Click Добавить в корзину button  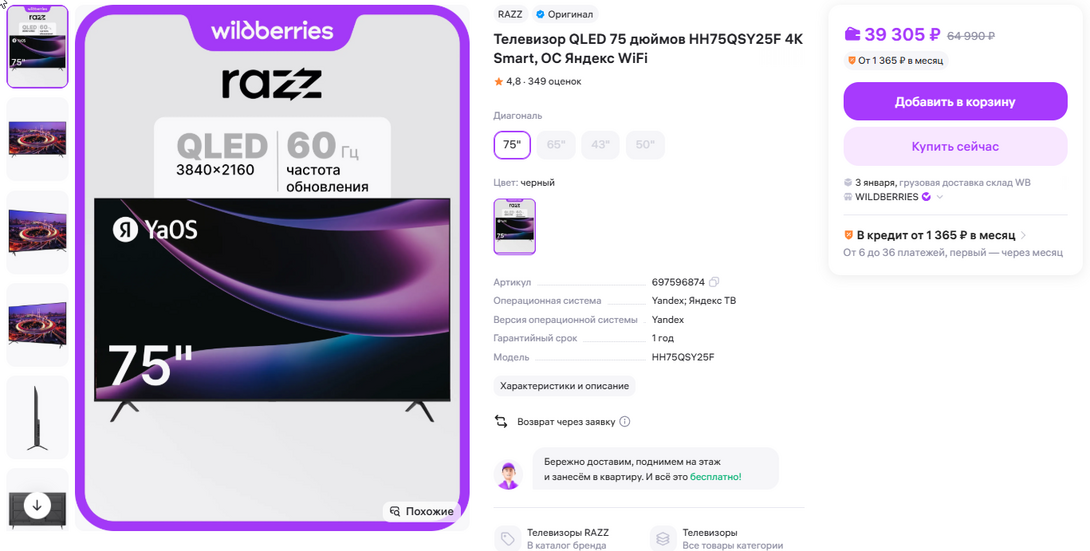[955, 101]
